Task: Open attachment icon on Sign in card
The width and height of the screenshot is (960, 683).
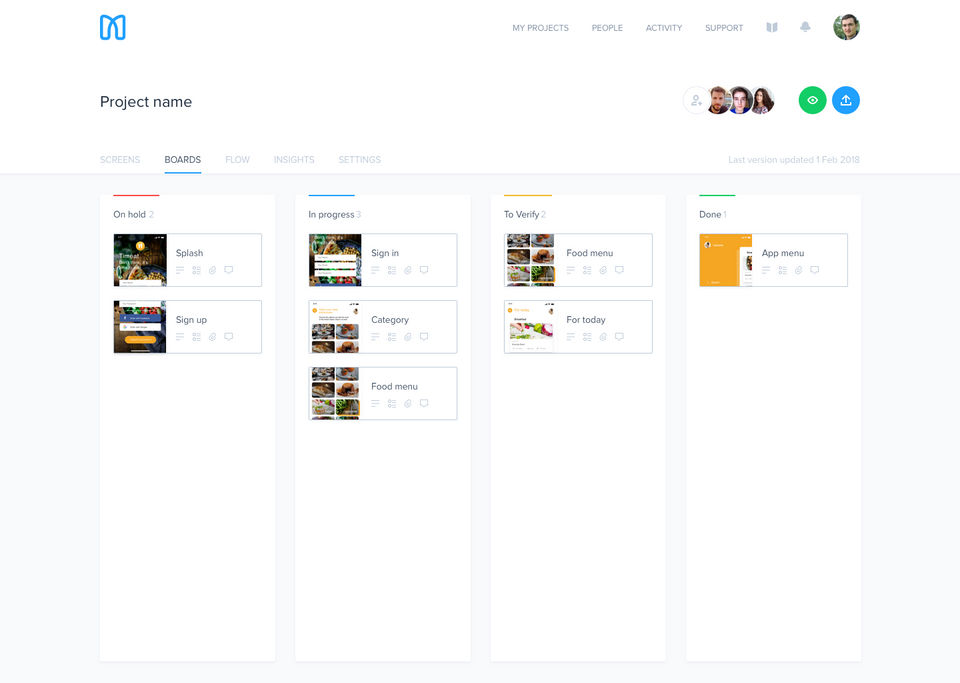Action: coord(408,270)
